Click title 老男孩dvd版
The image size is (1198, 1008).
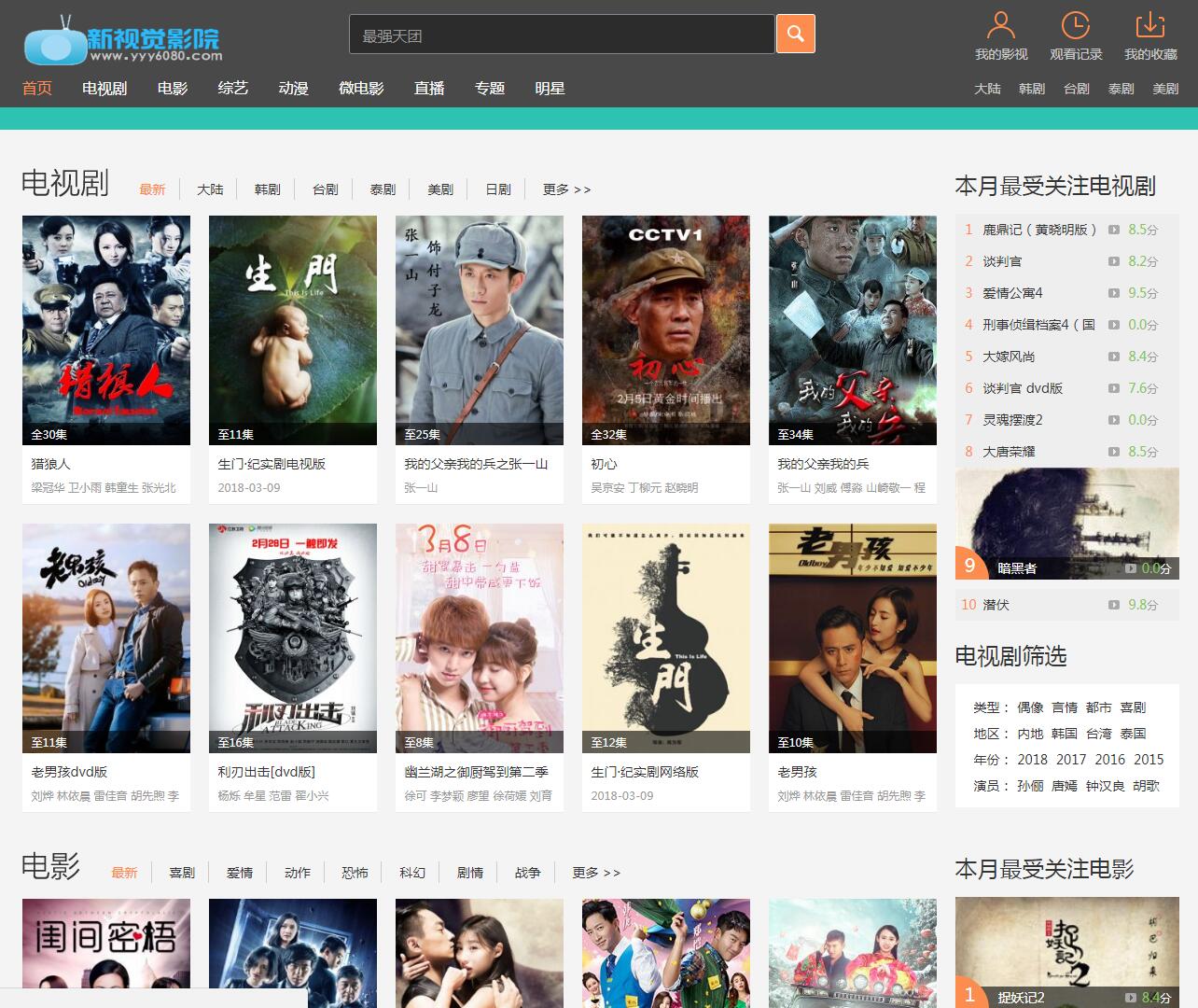point(69,772)
